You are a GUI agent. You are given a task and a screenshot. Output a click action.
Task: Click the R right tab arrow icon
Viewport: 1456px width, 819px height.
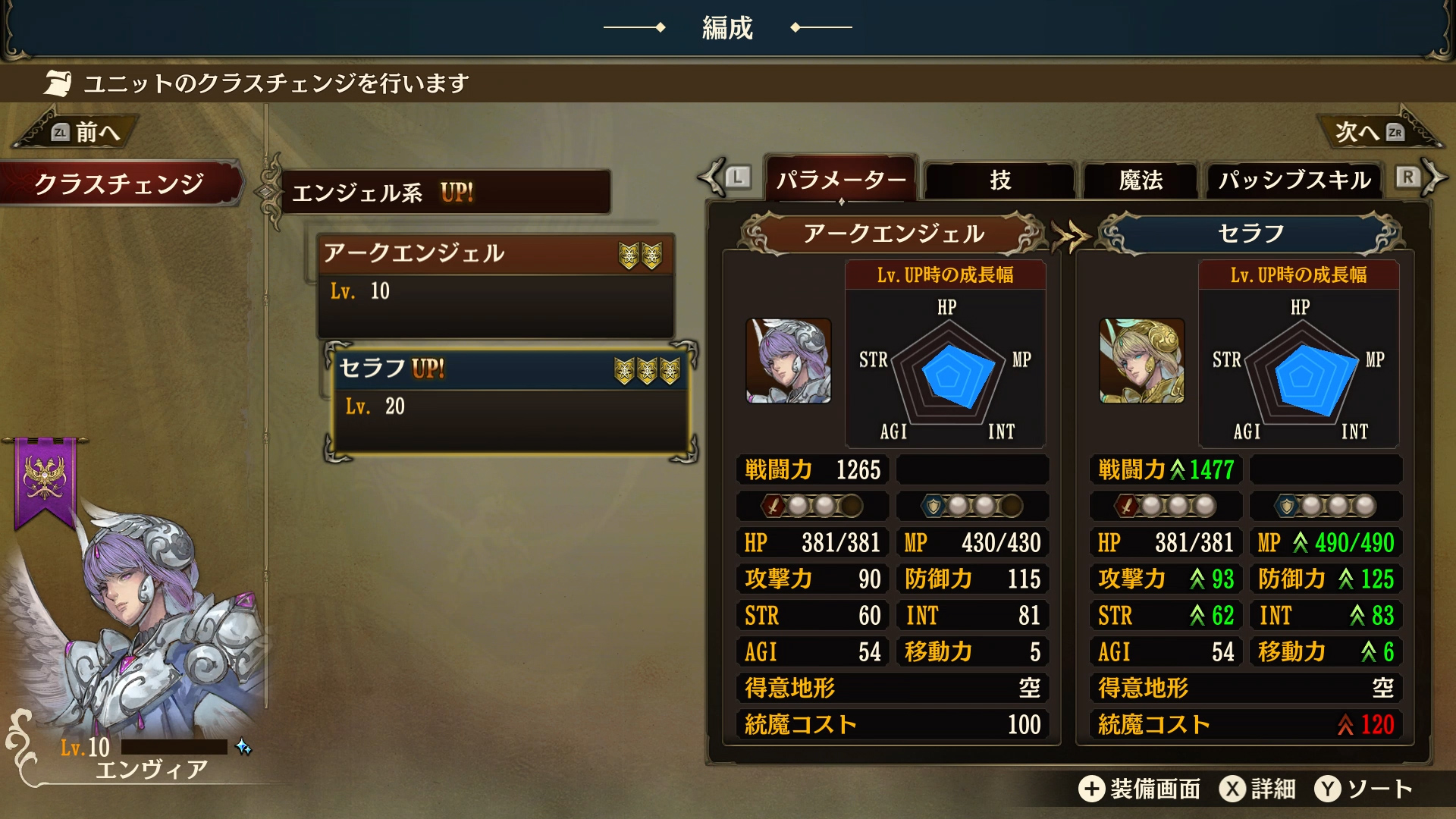pos(1421,177)
